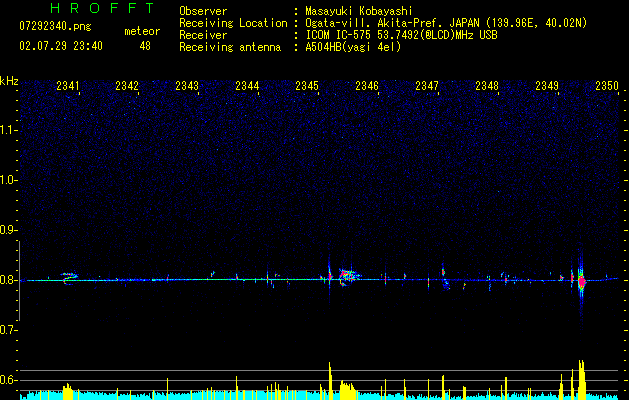Click the Receiver label
This screenshot has width=629, height=400.
[203, 35]
